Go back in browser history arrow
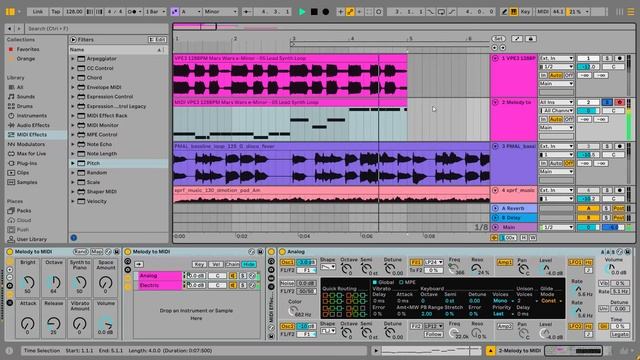The image size is (640, 360). 10,29
